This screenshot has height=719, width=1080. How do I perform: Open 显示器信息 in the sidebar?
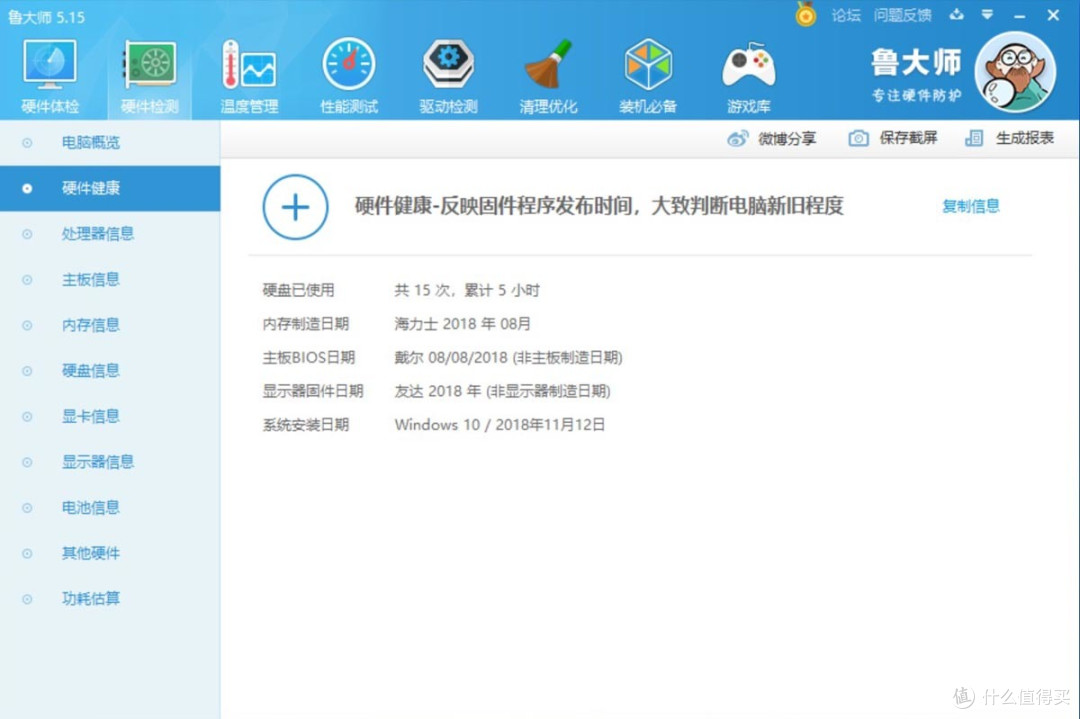pyautogui.click(x=110, y=461)
